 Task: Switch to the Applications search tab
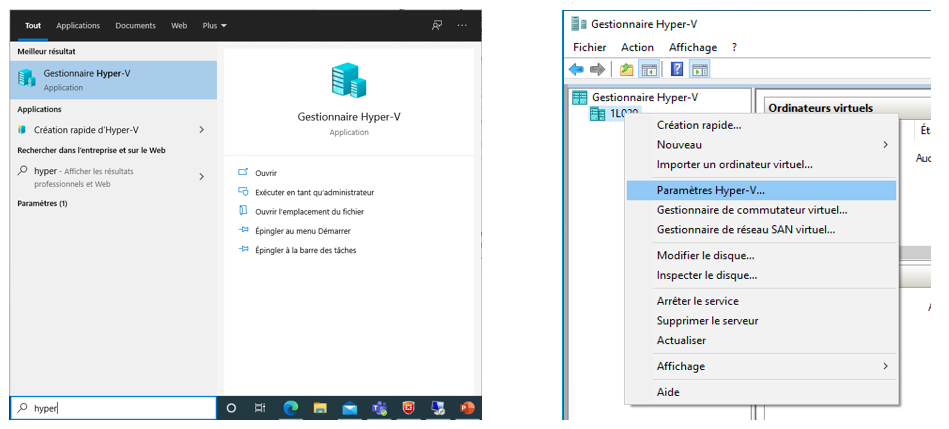(x=78, y=25)
